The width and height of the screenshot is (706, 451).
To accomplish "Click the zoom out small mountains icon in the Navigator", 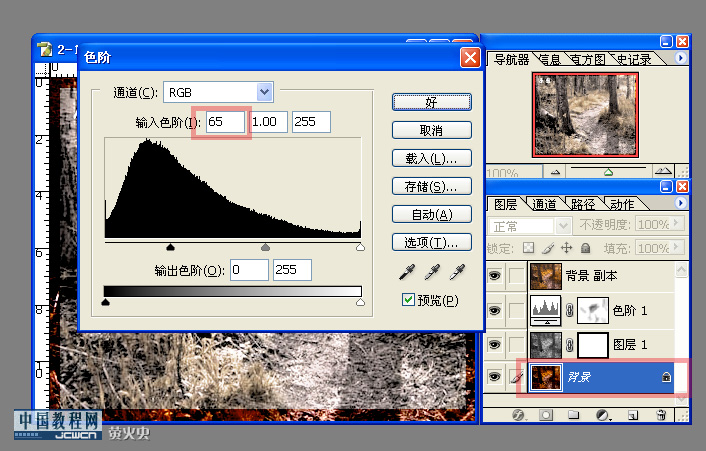I will [555, 172].
